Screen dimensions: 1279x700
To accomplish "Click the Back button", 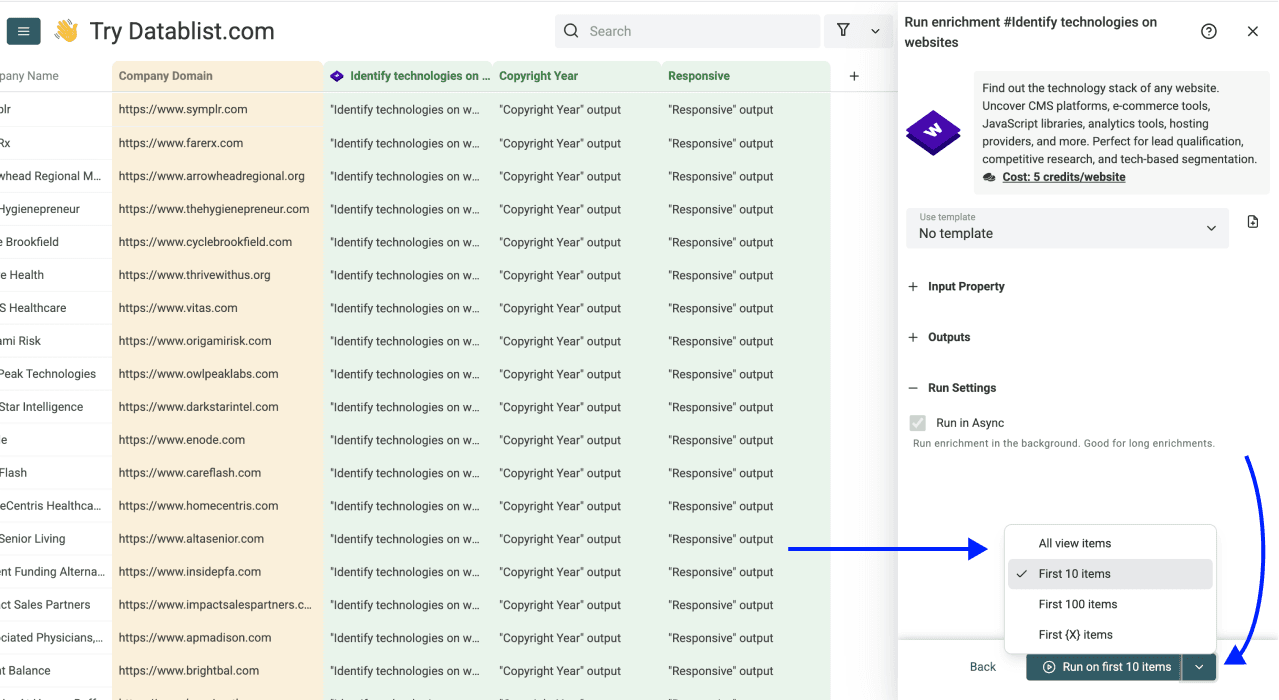I will point(982,666).
